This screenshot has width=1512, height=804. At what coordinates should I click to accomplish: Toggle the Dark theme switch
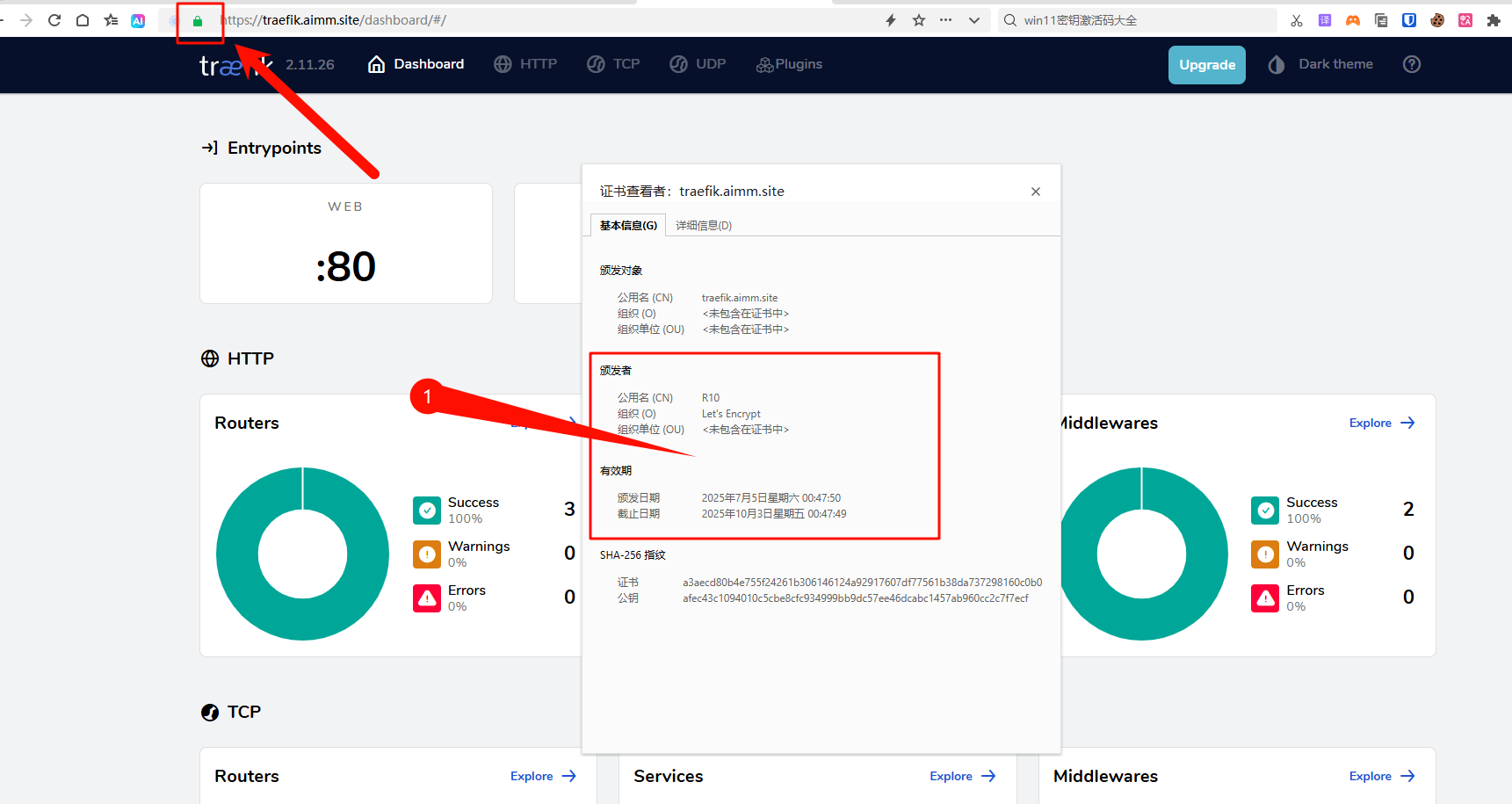click(x=1320, y=64)
